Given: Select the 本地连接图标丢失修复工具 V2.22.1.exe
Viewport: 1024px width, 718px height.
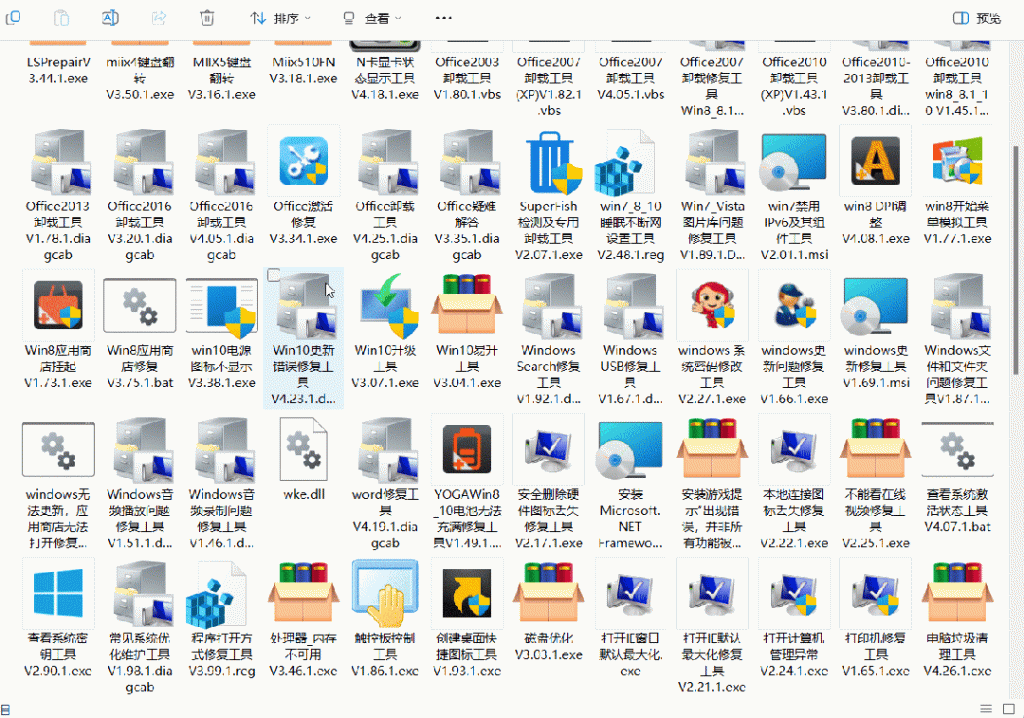Looking at the screenshot, I should pyautogui.click(x=793, y=449).
